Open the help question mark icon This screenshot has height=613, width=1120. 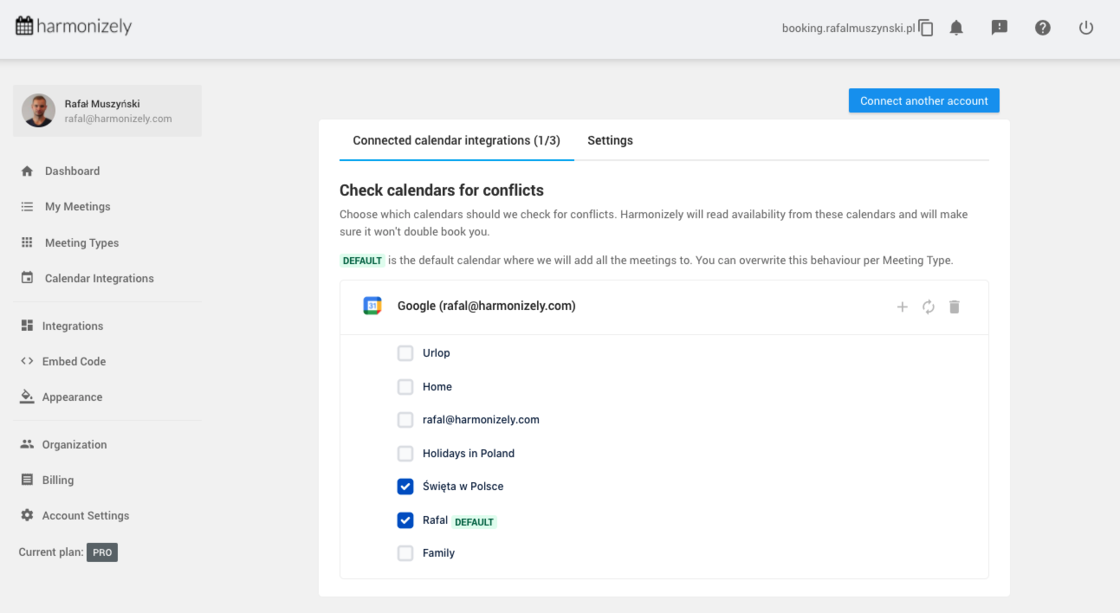[x=1043, y=28]
